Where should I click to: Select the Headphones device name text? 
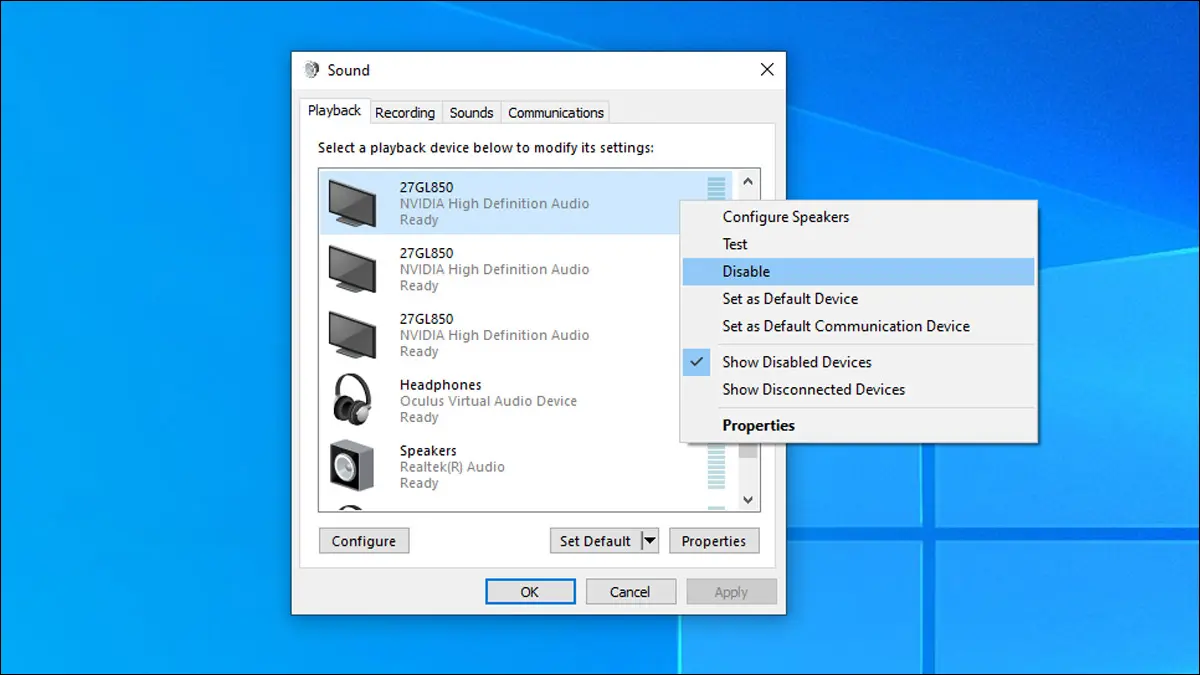point(440,385)
